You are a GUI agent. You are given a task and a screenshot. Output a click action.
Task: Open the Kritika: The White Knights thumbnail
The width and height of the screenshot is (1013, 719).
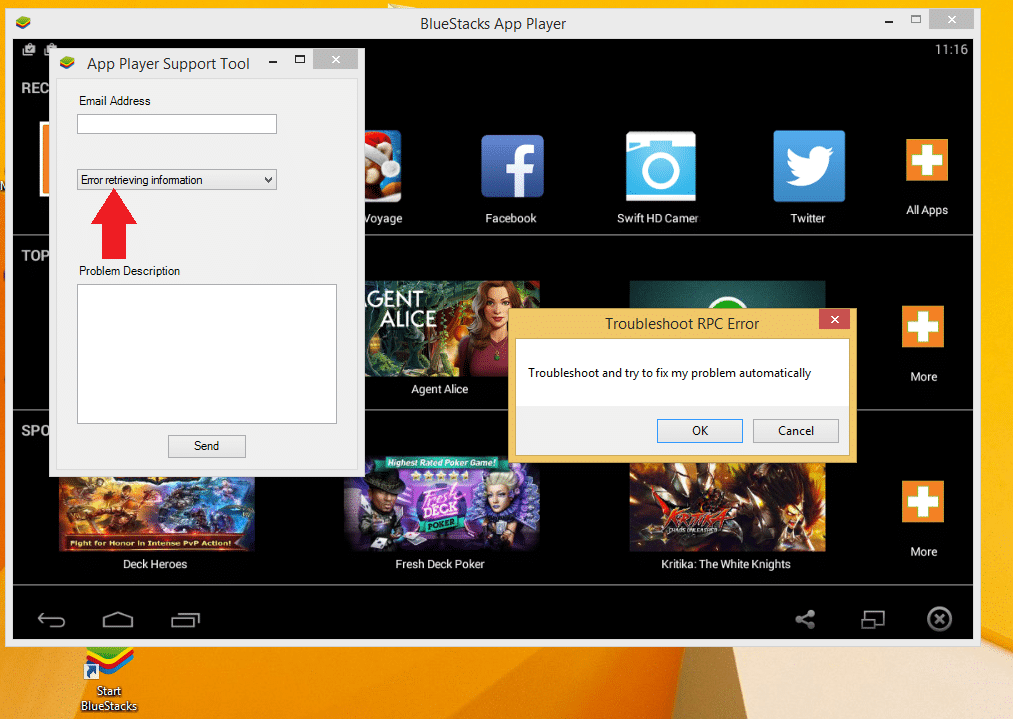coord(727,507)
